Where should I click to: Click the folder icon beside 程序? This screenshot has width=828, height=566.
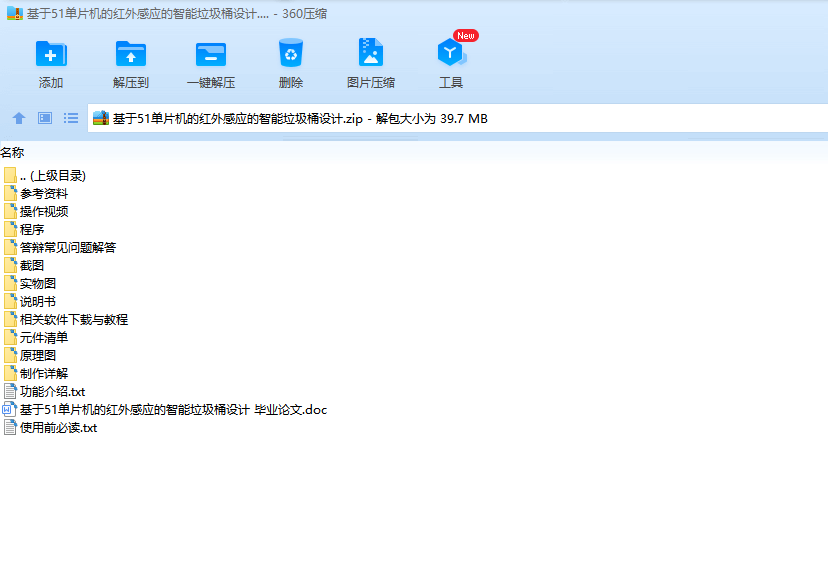[10, 229]
